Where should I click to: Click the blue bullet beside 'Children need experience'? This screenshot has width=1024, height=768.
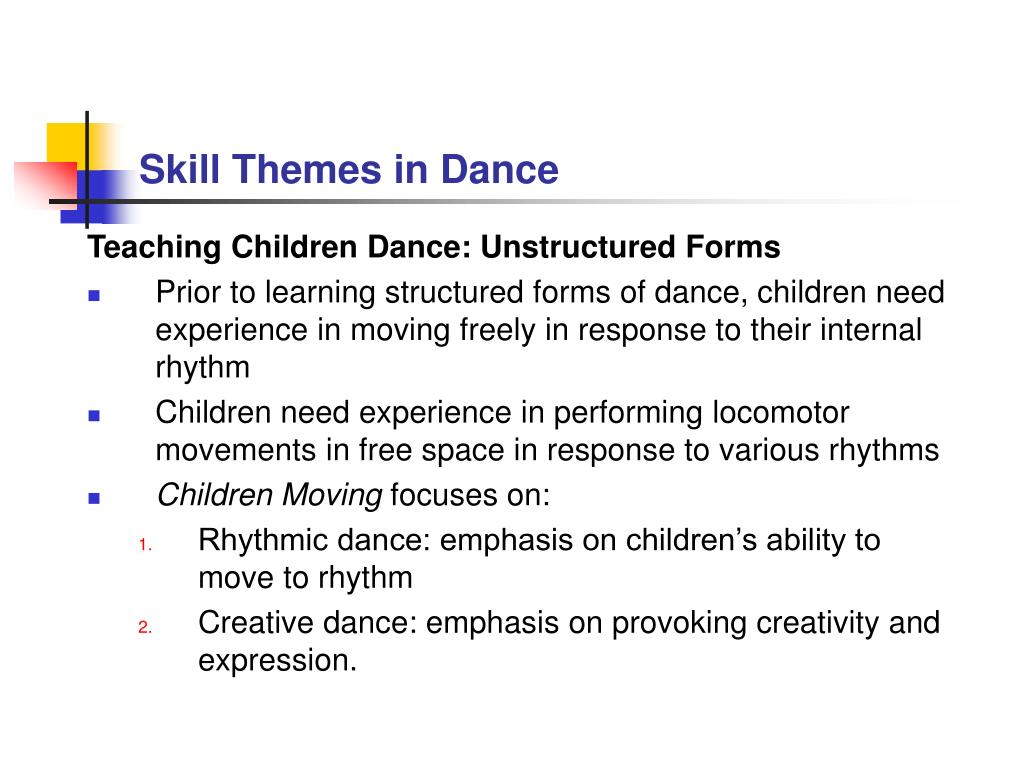click(94, 415)
